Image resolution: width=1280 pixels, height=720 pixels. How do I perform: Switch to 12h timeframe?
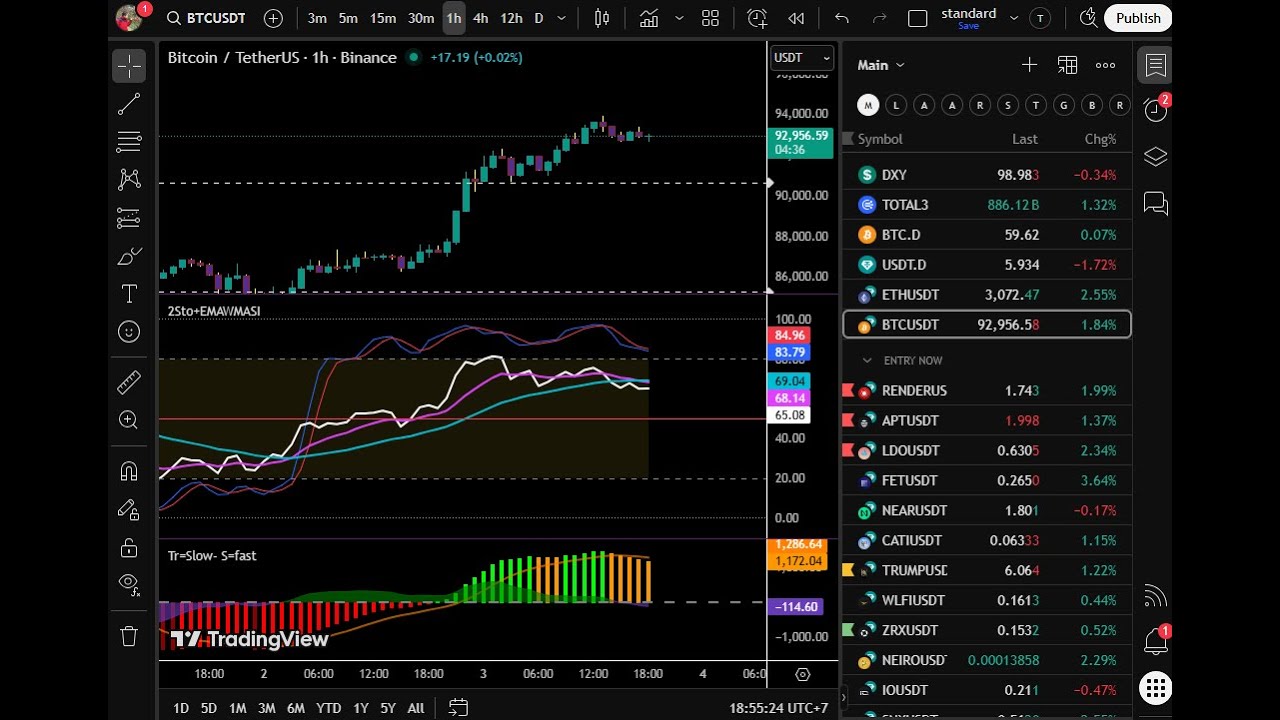(x=511, y=18)
